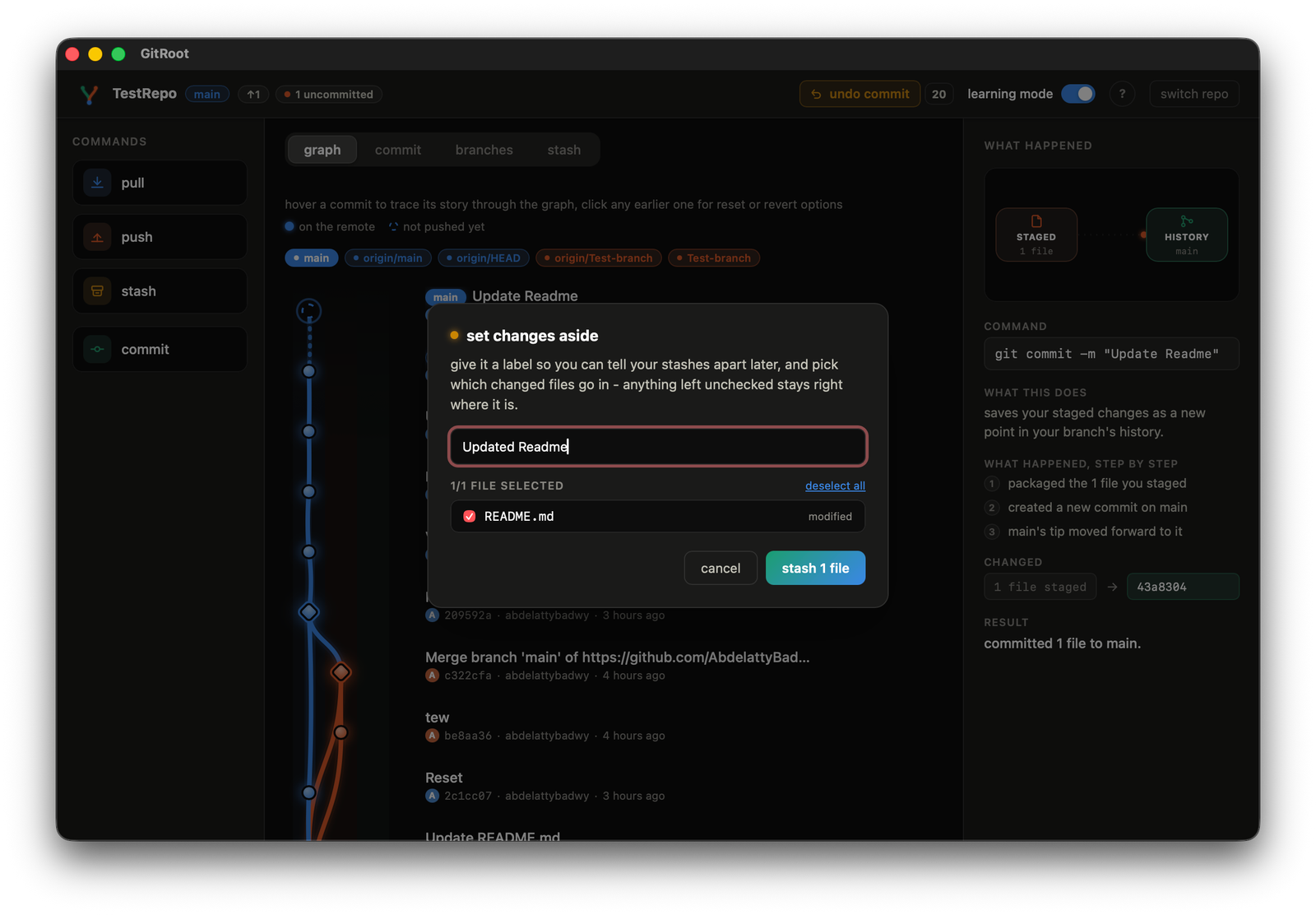
Task: Switch to the commit tab
Action: (398, 150)
